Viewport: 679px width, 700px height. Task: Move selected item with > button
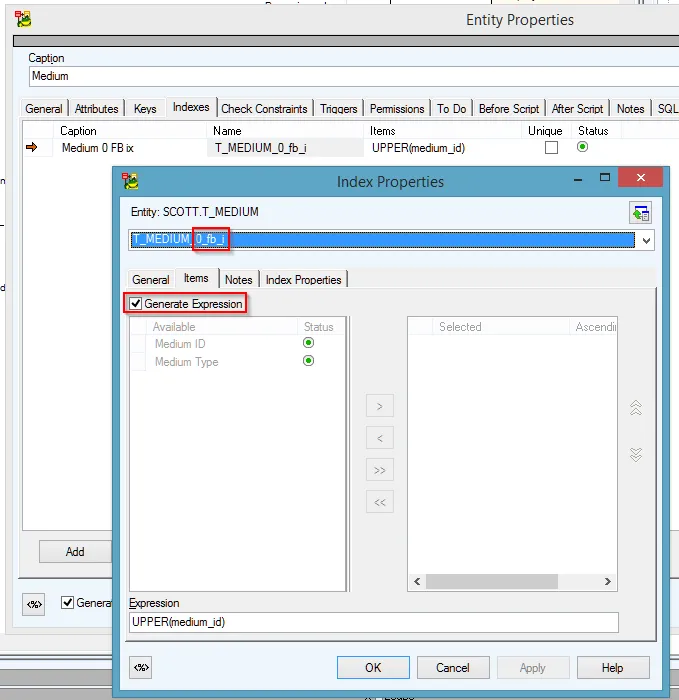coord(379,406)
